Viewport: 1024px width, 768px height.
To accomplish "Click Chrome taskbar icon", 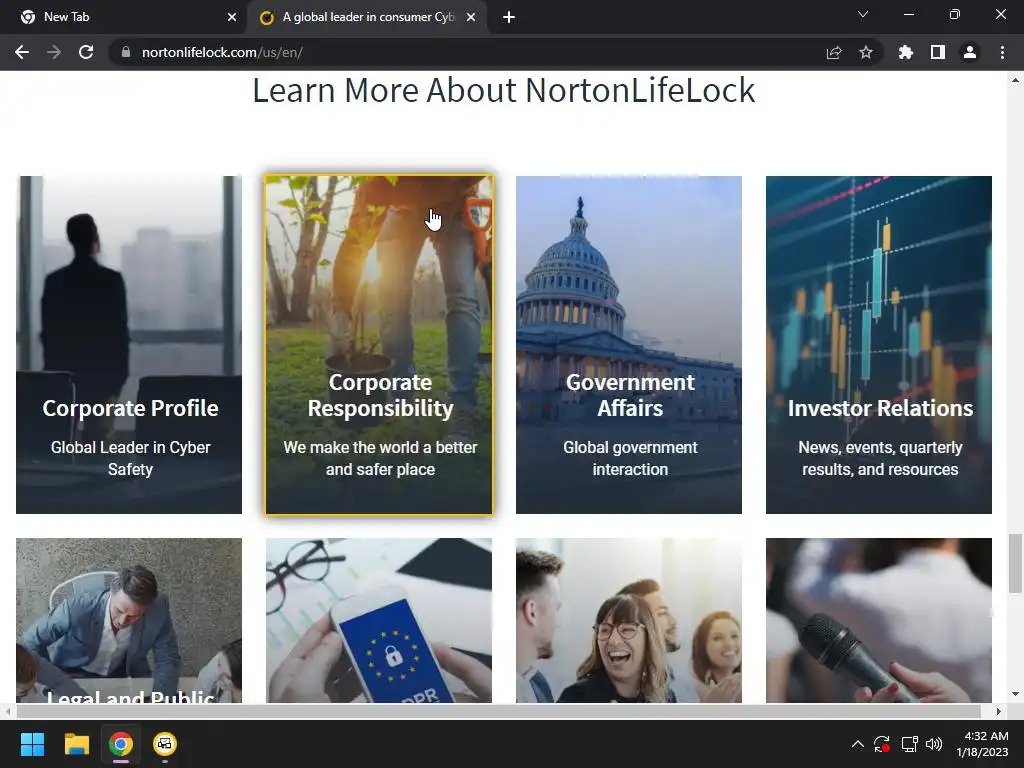I will pyautogui.click(x=121, y=744).
